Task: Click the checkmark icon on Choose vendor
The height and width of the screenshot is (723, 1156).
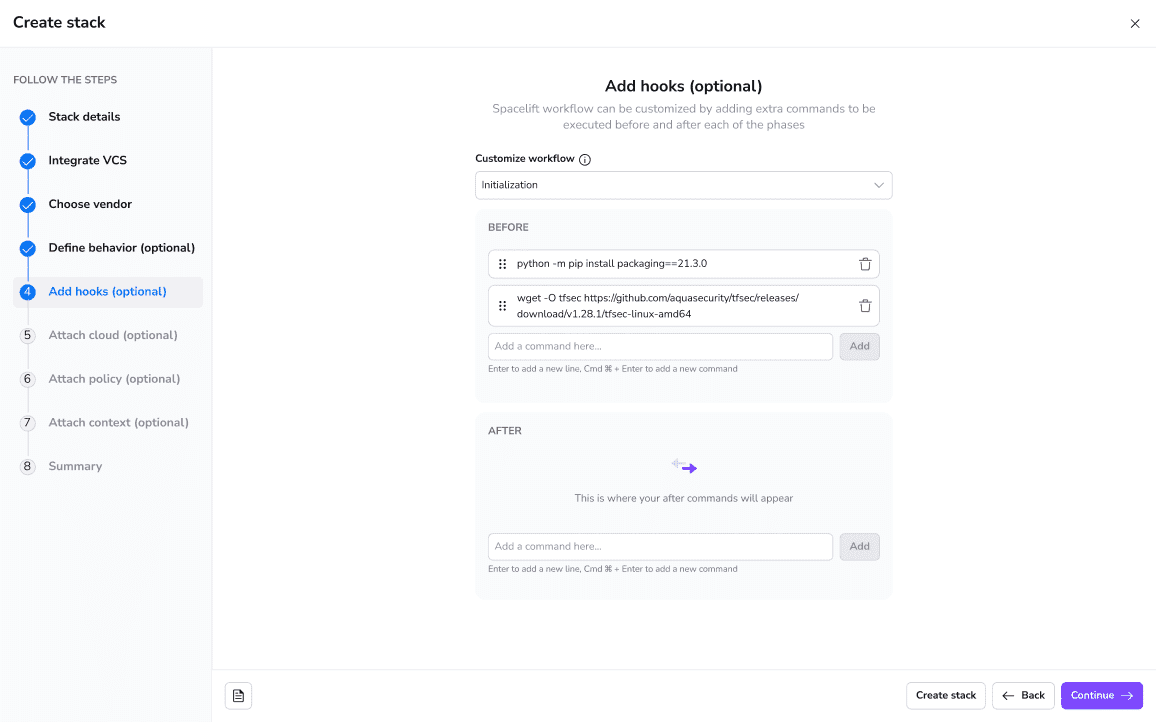Action: point(27,205)
